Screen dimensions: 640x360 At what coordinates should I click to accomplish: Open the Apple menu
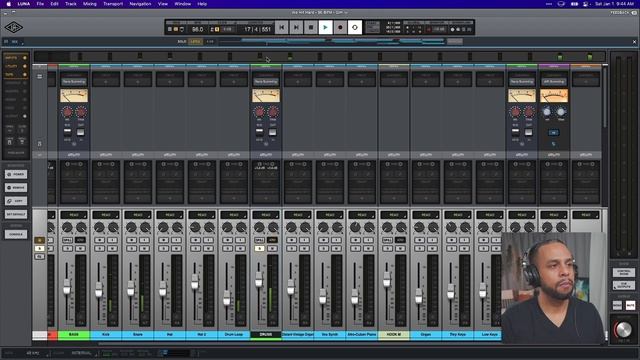(8, 4)
